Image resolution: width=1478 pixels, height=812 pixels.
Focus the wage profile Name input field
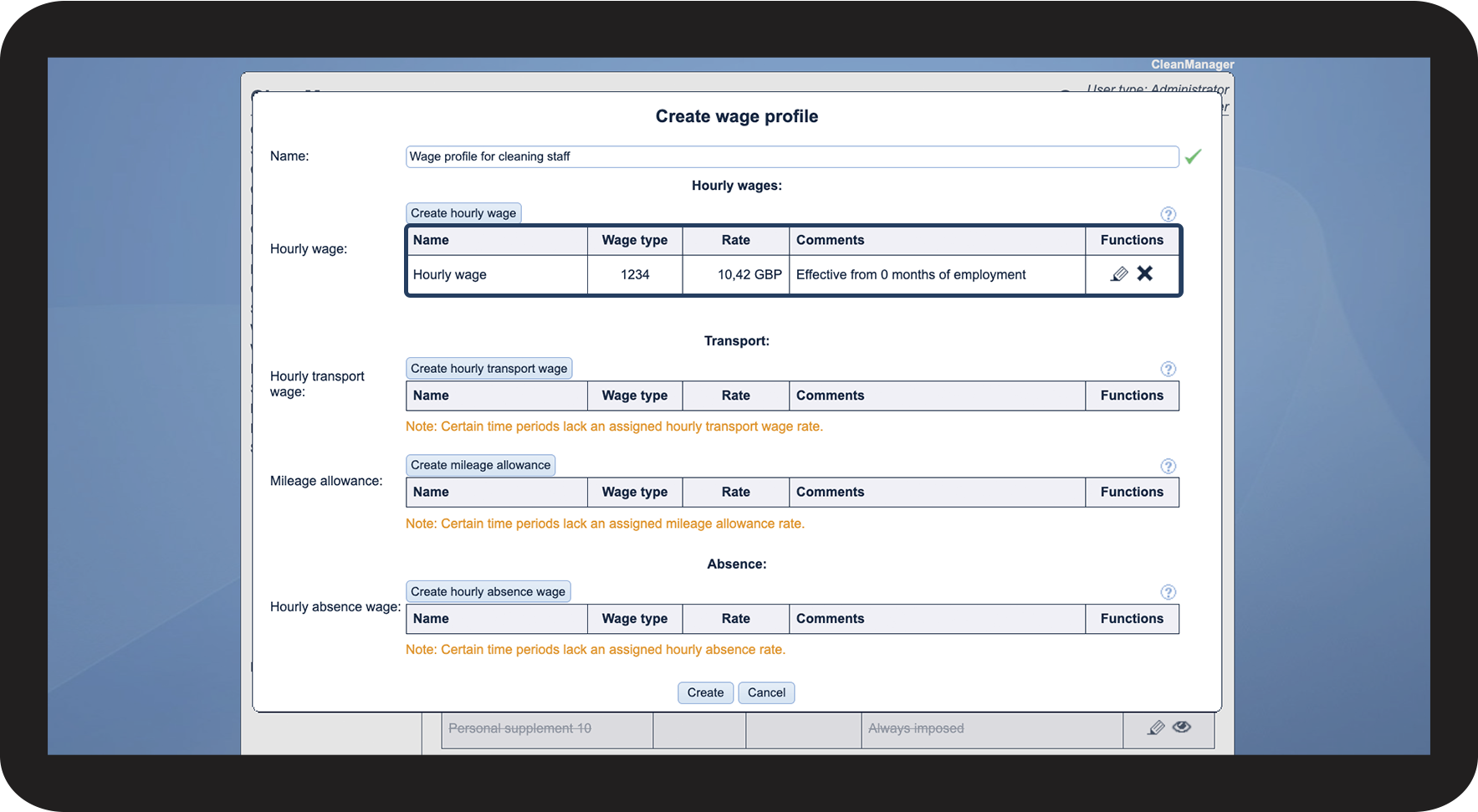tap(792, 156)
